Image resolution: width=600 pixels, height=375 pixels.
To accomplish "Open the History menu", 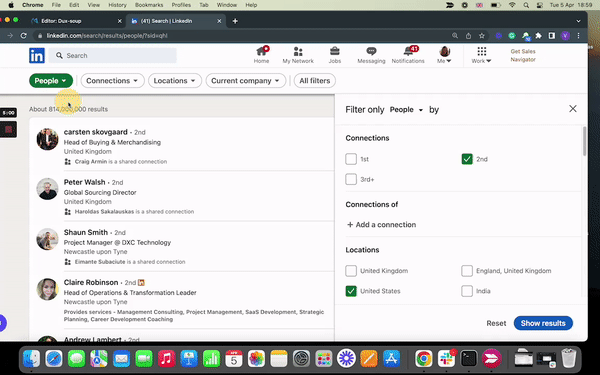I will pos(117,5).
